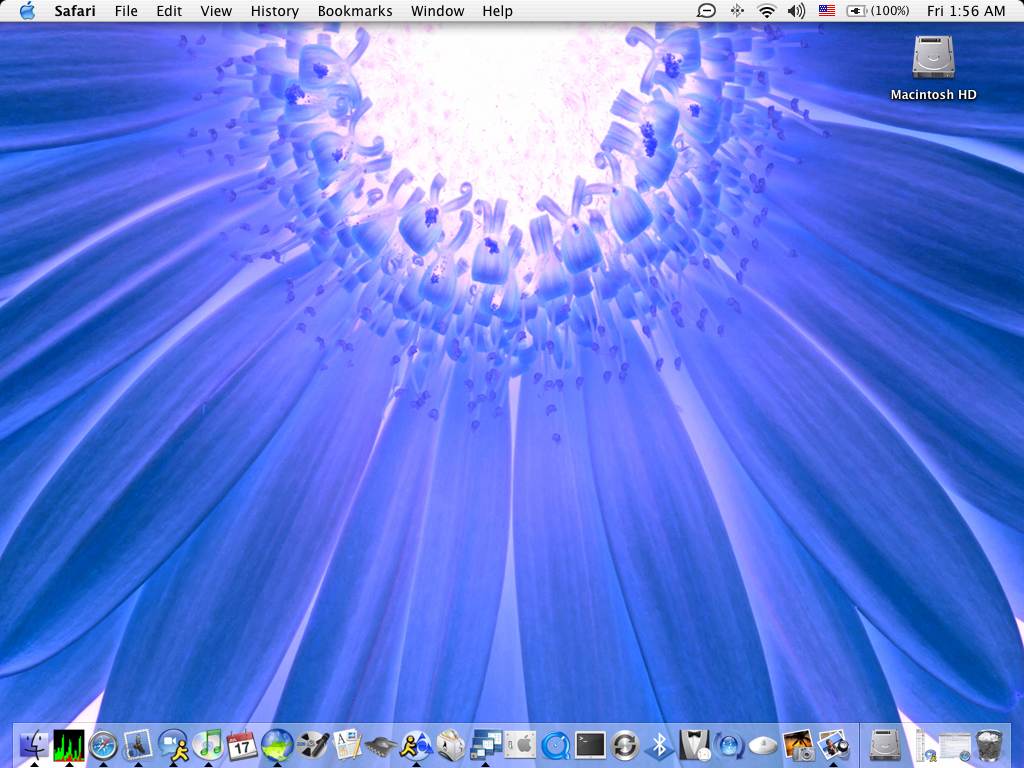Screen dimensions: 1024x768
Task: Open the Help menu
Action: click(497, 11)
